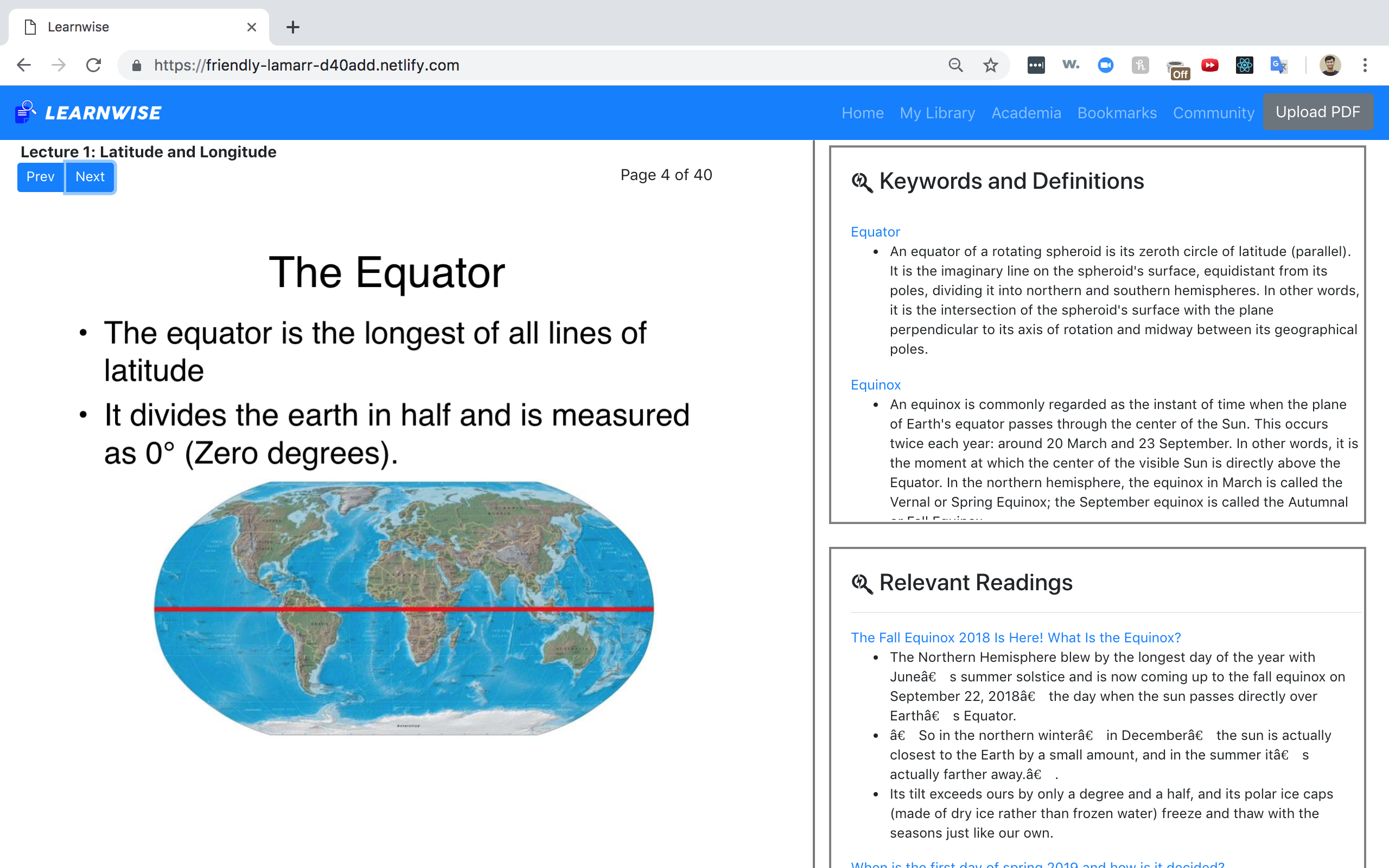The height and width of the screenshot is (868, 1389).
Task: Open the React DevTools extension icon
Action: (1244, 65)
